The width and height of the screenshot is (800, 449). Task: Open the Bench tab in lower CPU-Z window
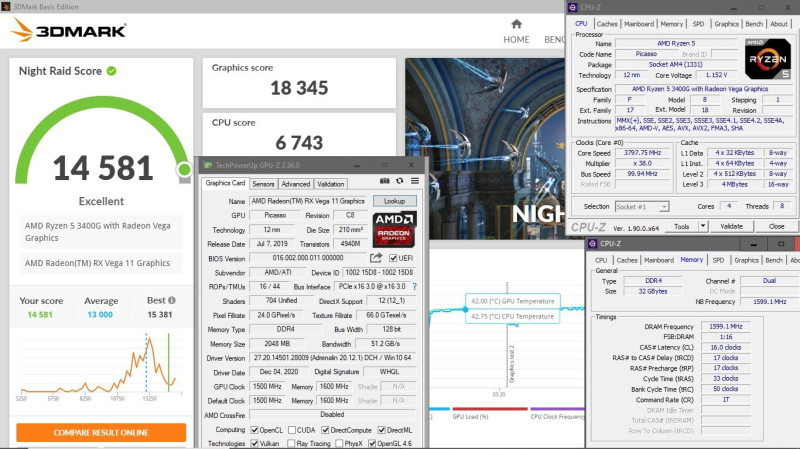[773, 260]
